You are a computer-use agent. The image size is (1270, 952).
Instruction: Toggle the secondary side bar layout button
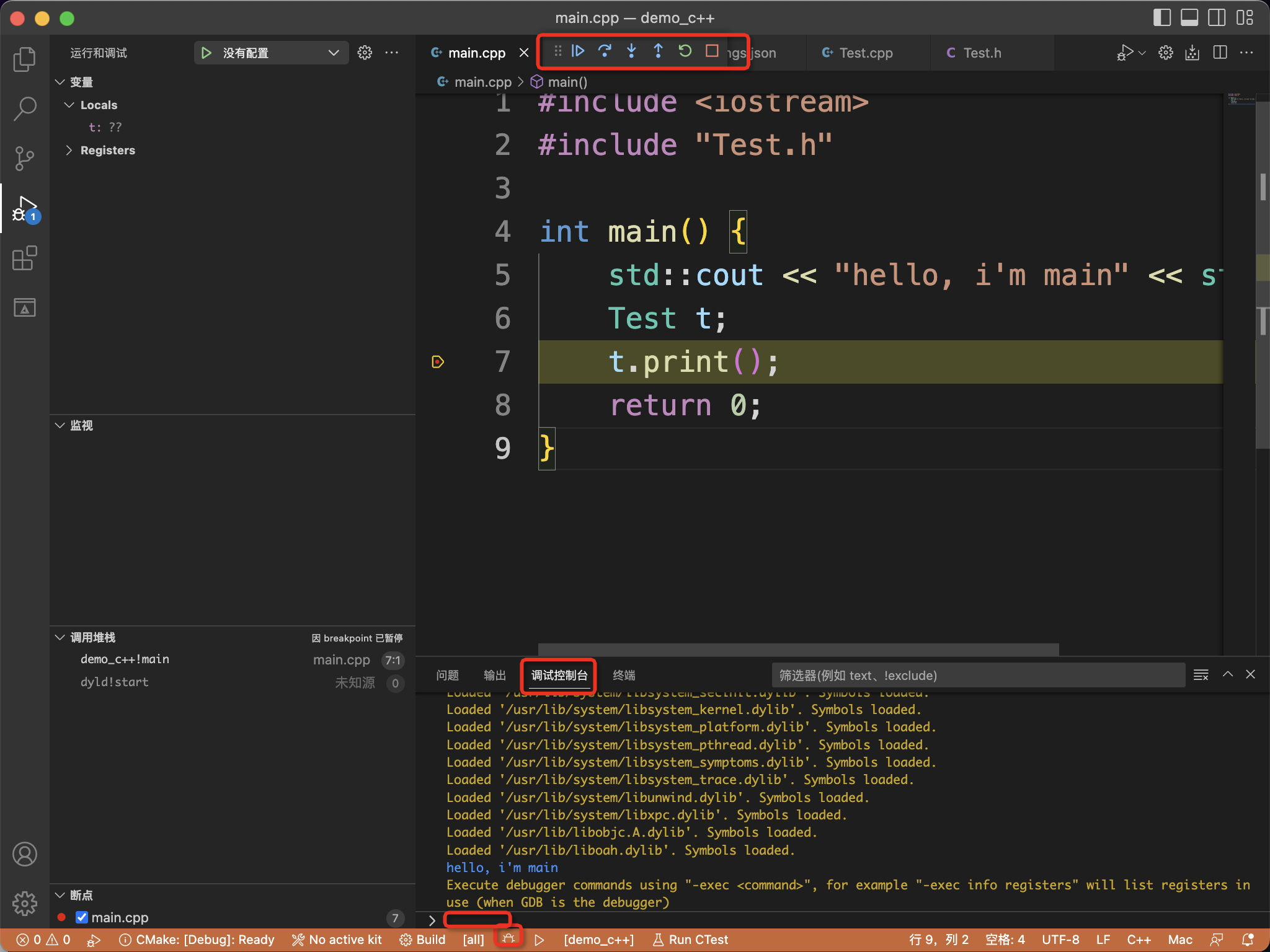point(1216,17)
